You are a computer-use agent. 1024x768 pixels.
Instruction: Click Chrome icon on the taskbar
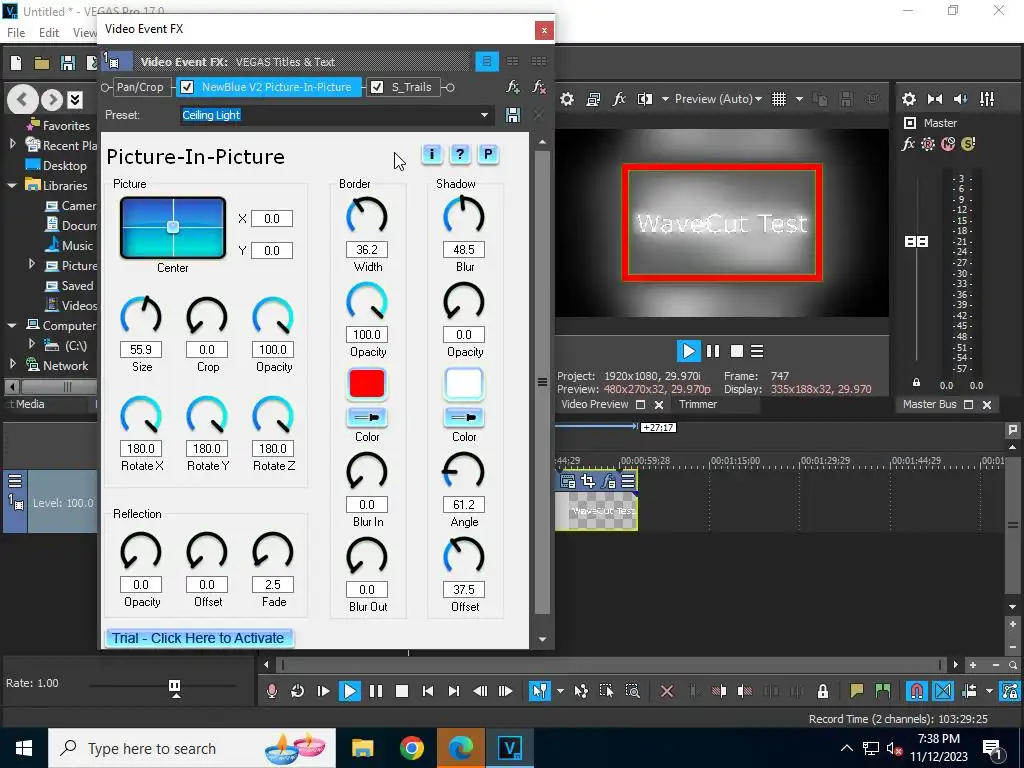click(x=411, y=748)
